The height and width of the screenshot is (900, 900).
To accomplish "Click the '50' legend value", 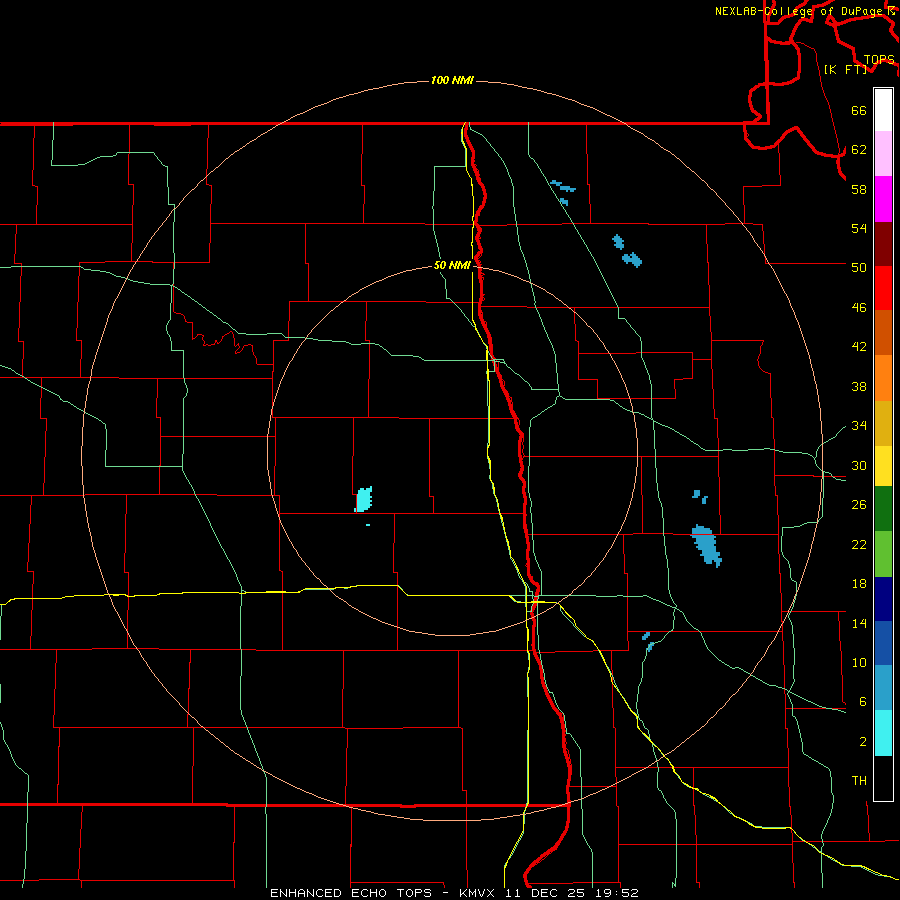I will (859, 268).
